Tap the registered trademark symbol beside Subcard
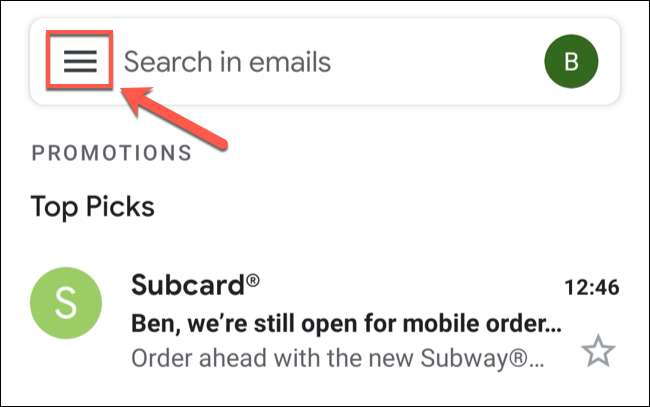Screen dimensions: 650x407 pos(253,280)
